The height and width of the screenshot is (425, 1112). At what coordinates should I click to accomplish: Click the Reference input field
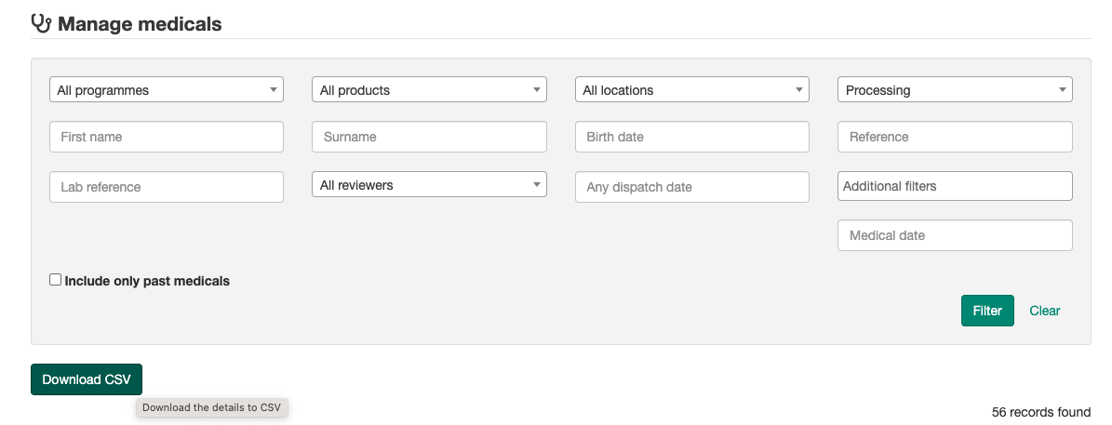tap(954, 137)
